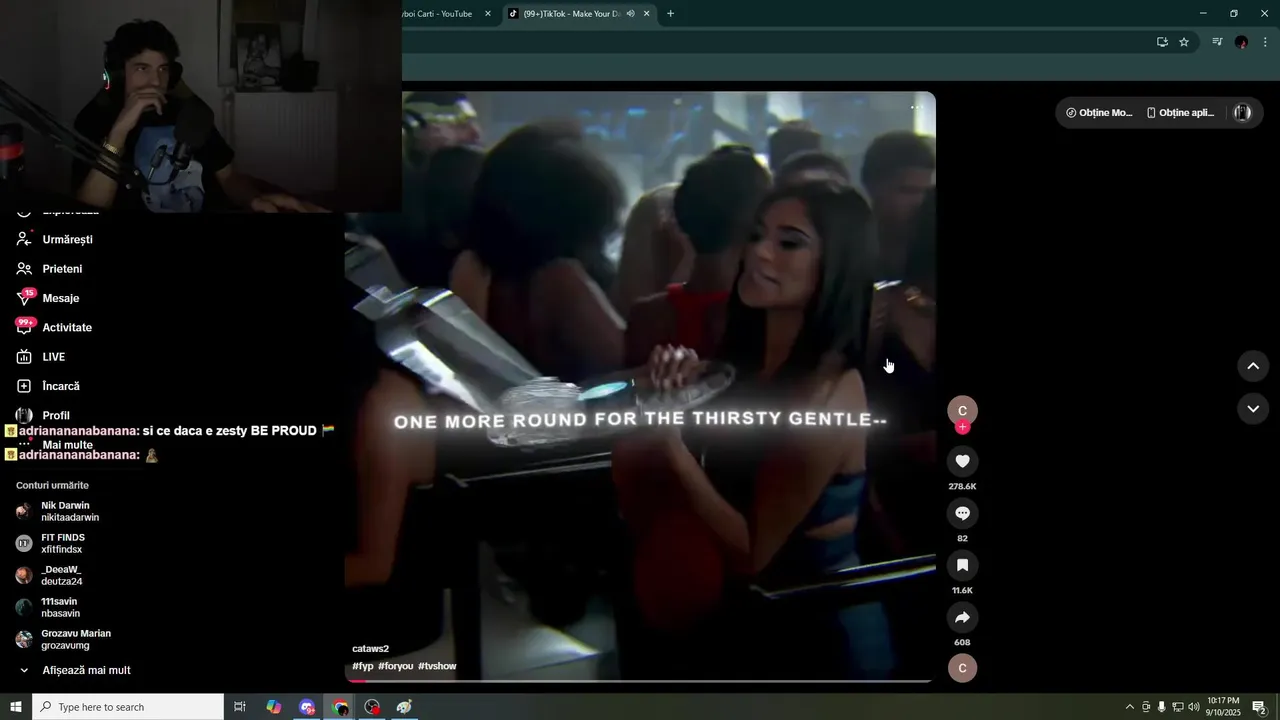The height and width of the screenshot is (720, 1280).
Task: Open Chrome three-dot menu
Action: pos(1266,42)
